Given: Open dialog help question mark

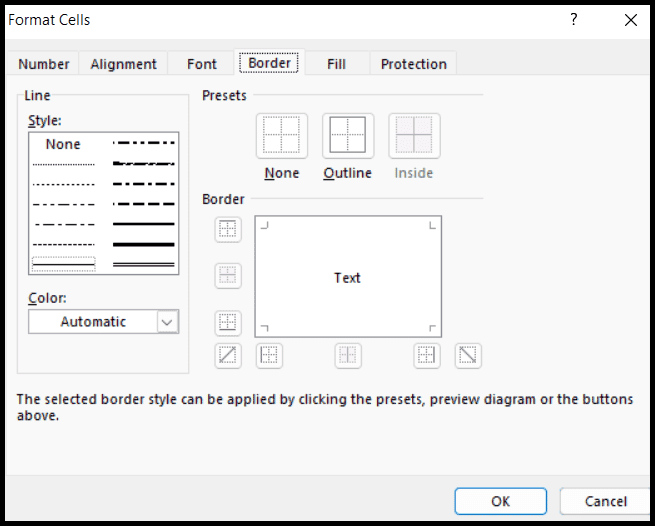Looking at the screenshot, I should click(x=574, y=19).
